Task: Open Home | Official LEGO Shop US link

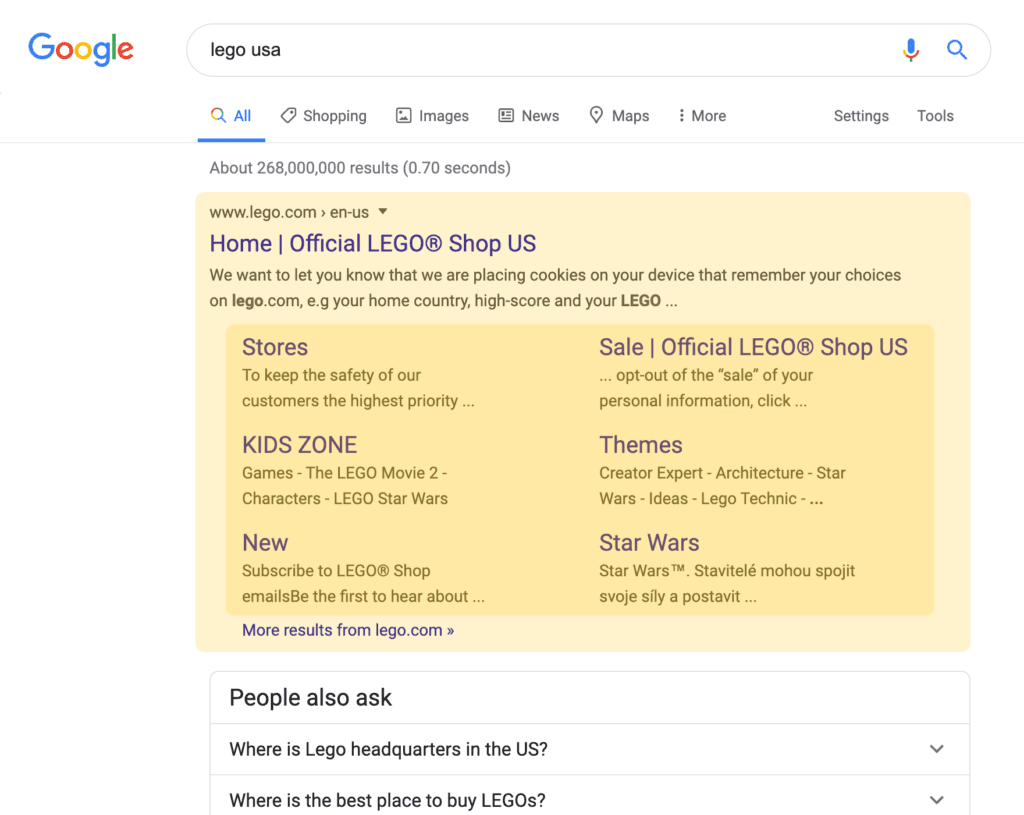Action: point(372,244)
